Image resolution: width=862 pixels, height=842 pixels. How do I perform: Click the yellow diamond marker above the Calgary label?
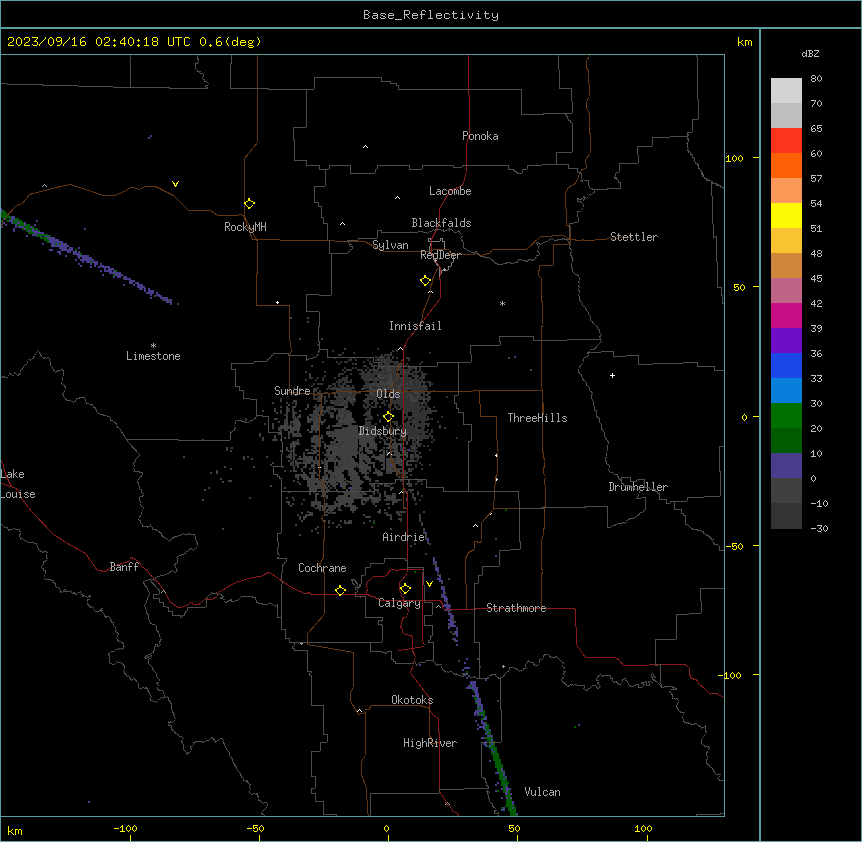[405, 588]
